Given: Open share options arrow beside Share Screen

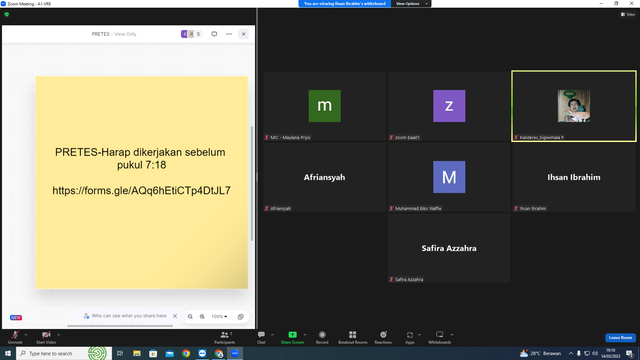Looking at the screenshot, I should [305, 335].
